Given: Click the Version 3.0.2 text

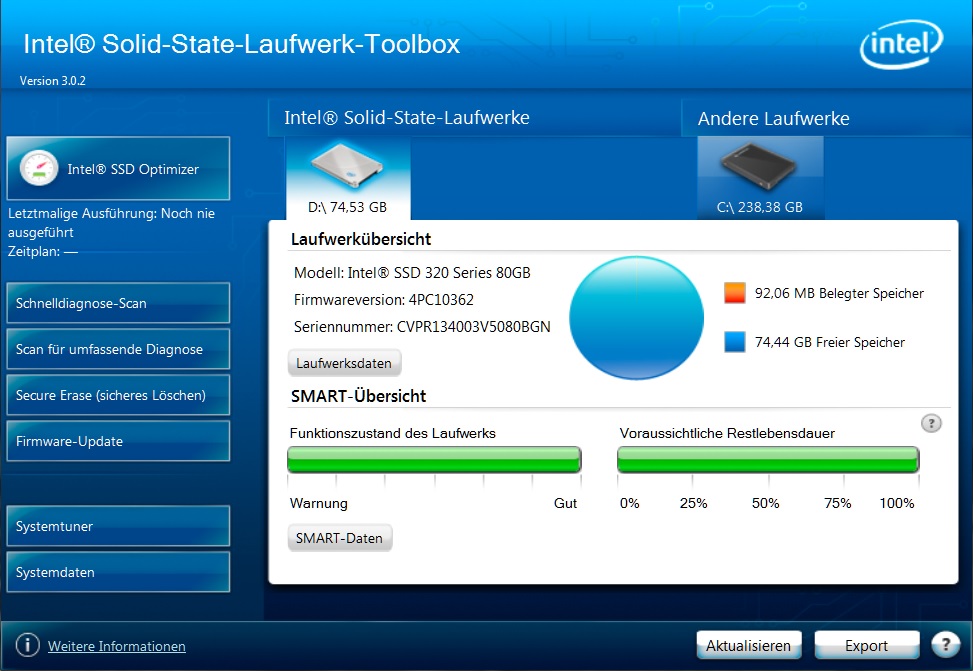Looking at the screenshot, I should point(53,81).
